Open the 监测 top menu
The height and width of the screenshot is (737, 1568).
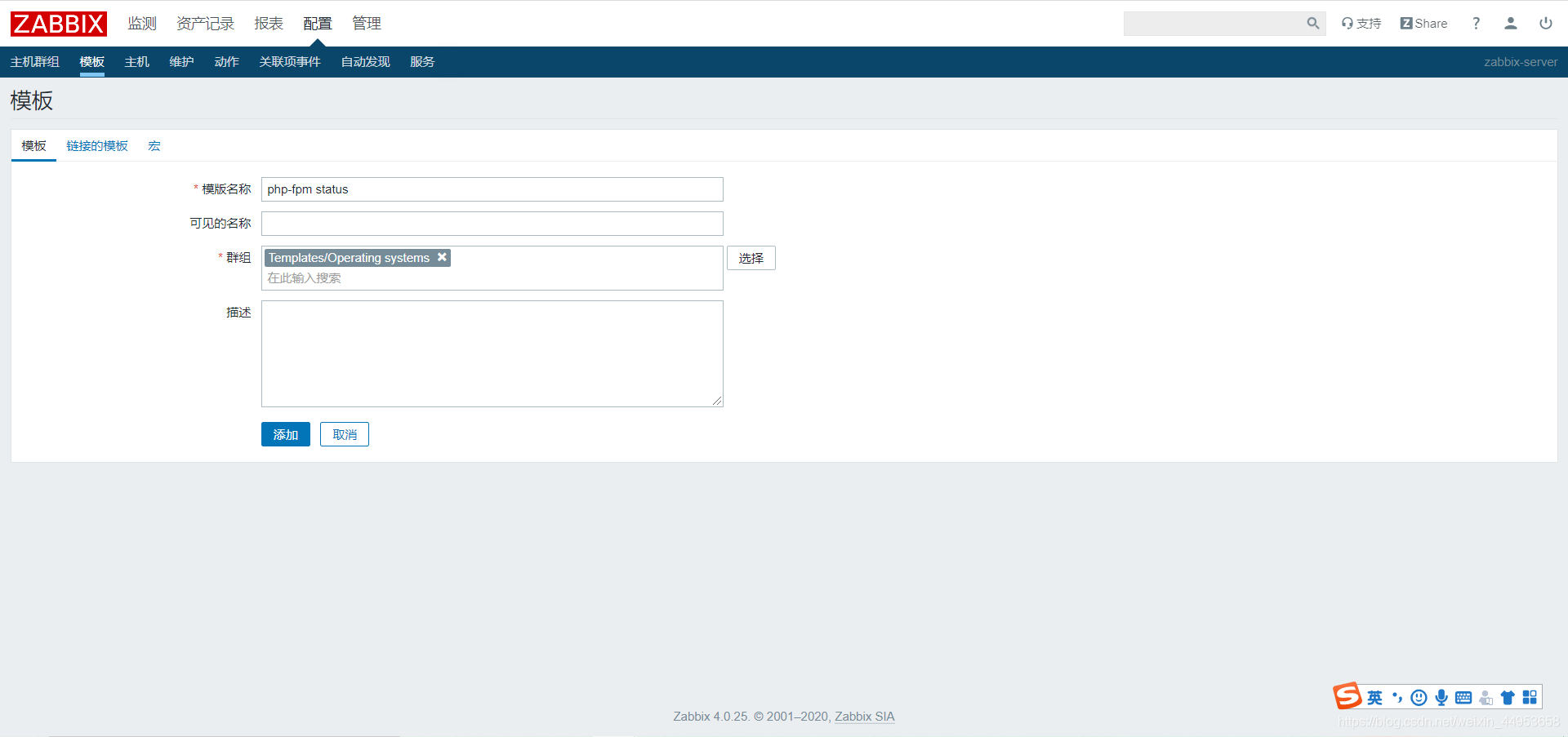tap(142, 24)
